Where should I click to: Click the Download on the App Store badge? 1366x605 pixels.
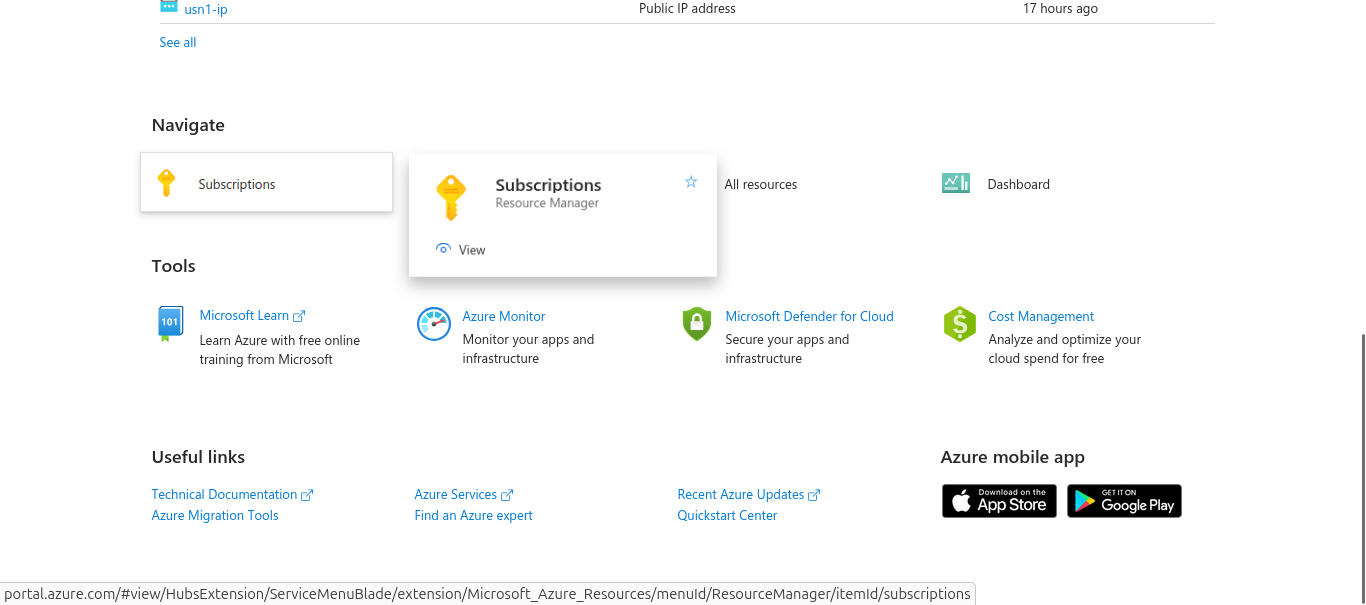(999, 501)
